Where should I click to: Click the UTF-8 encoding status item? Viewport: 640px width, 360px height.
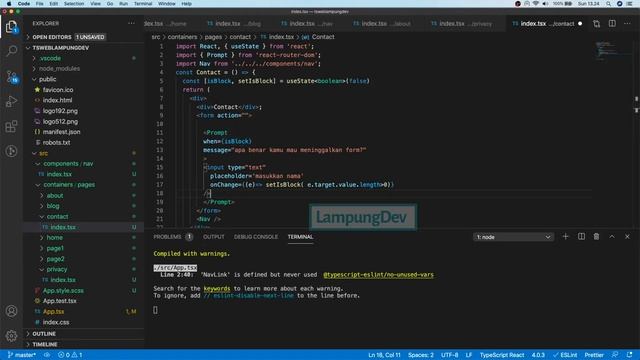pos(449,355)
